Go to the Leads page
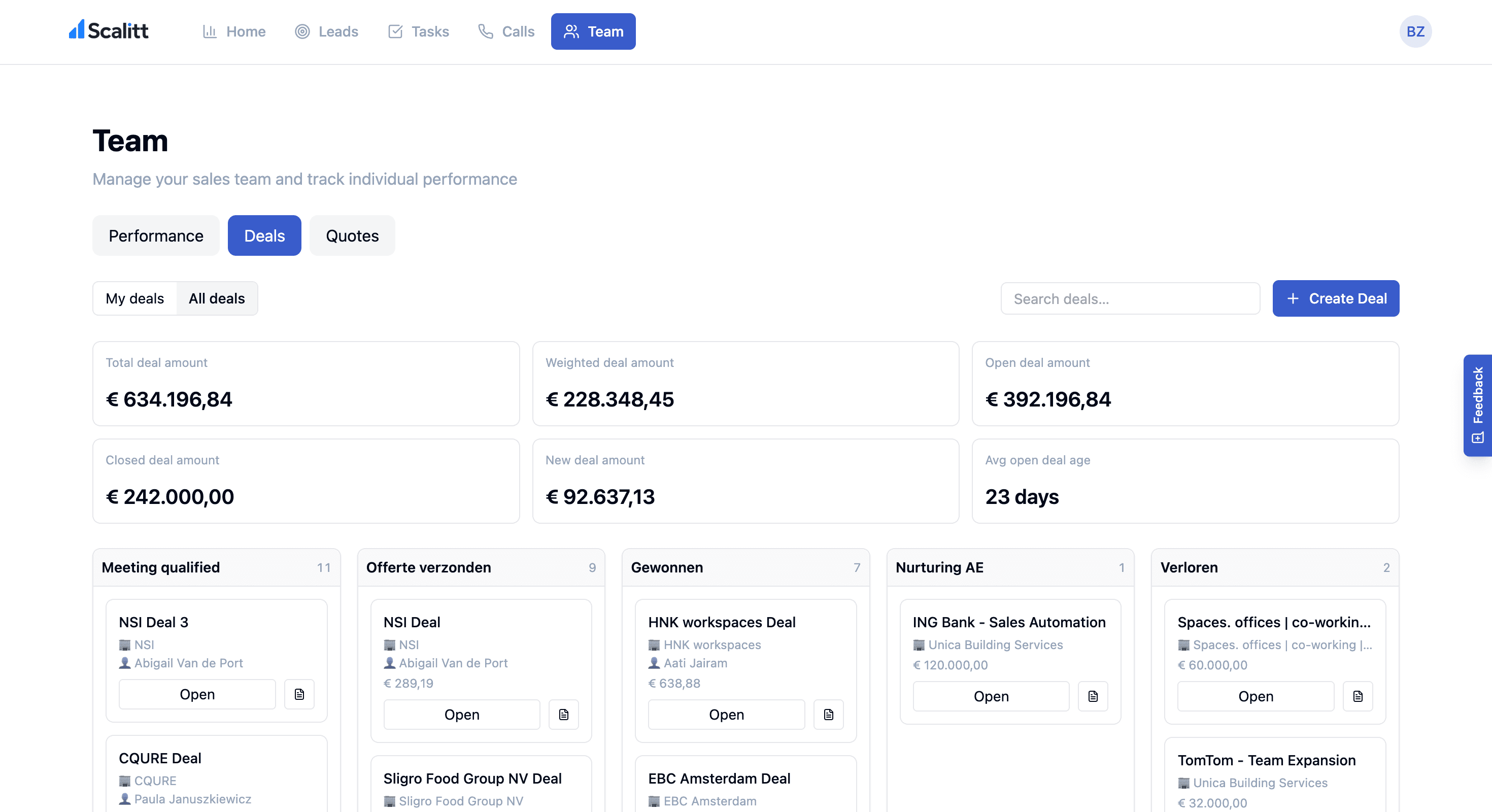The width and height of the screenshot is (1492, 812). pos(327,31)
